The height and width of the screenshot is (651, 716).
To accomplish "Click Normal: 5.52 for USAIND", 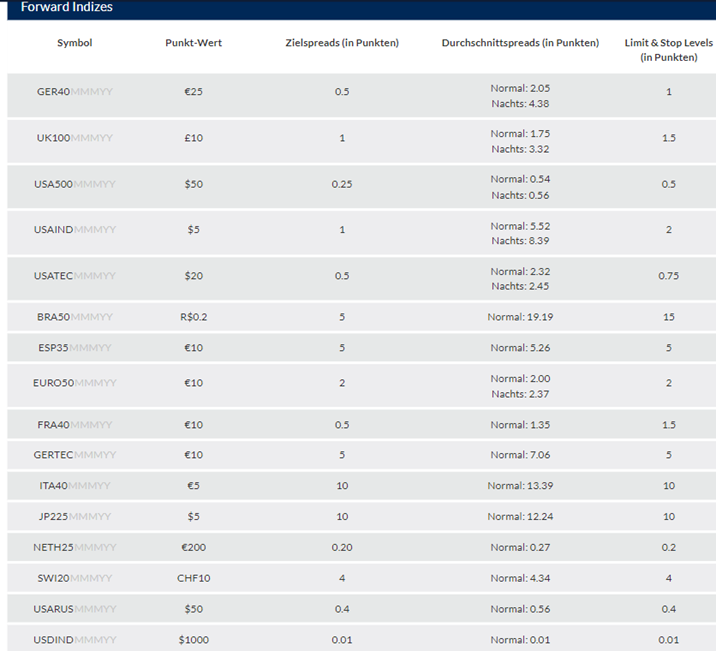I will click(520, 226).
